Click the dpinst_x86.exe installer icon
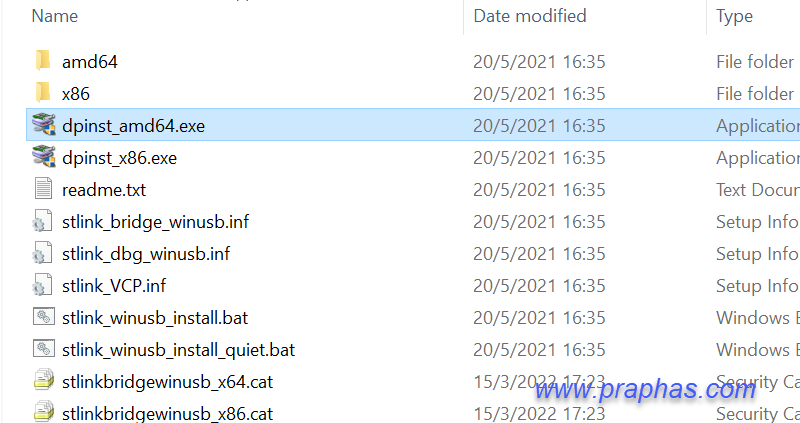The image size is (800, 423). (44, 157)
